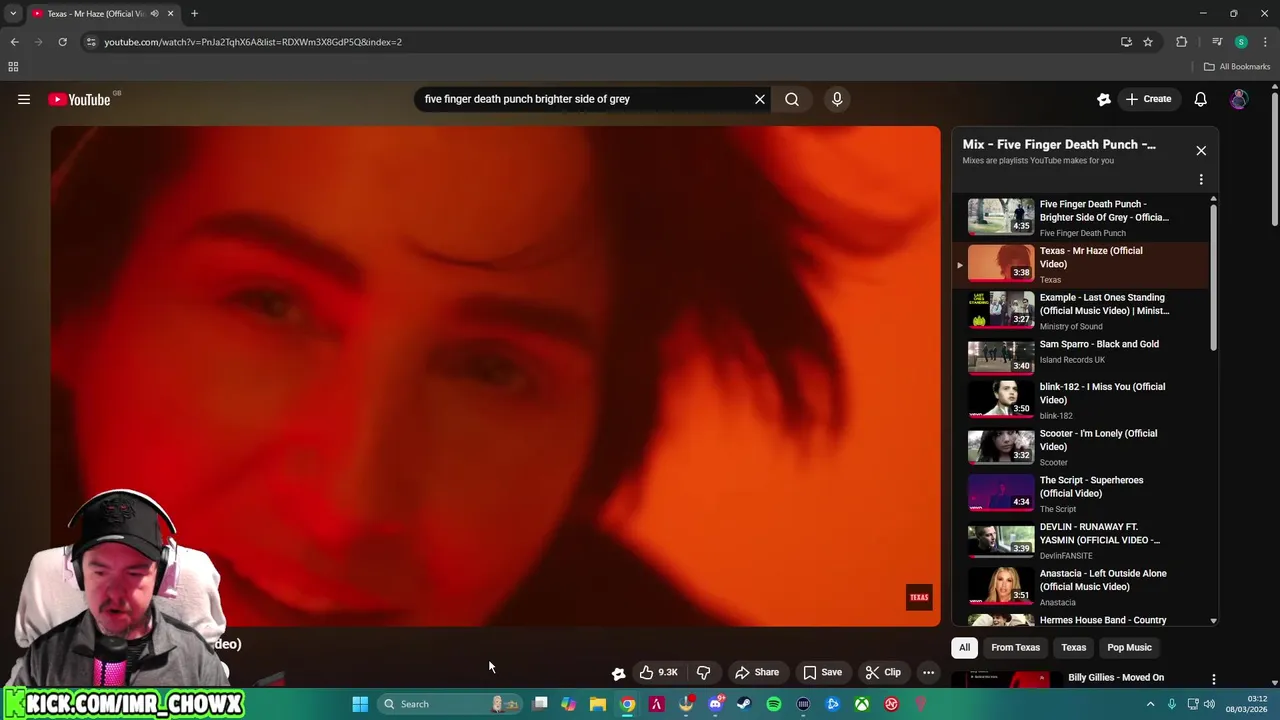Click the video player area to pause
Viewport: 1280px width, 720px height.
coord(496,376)
